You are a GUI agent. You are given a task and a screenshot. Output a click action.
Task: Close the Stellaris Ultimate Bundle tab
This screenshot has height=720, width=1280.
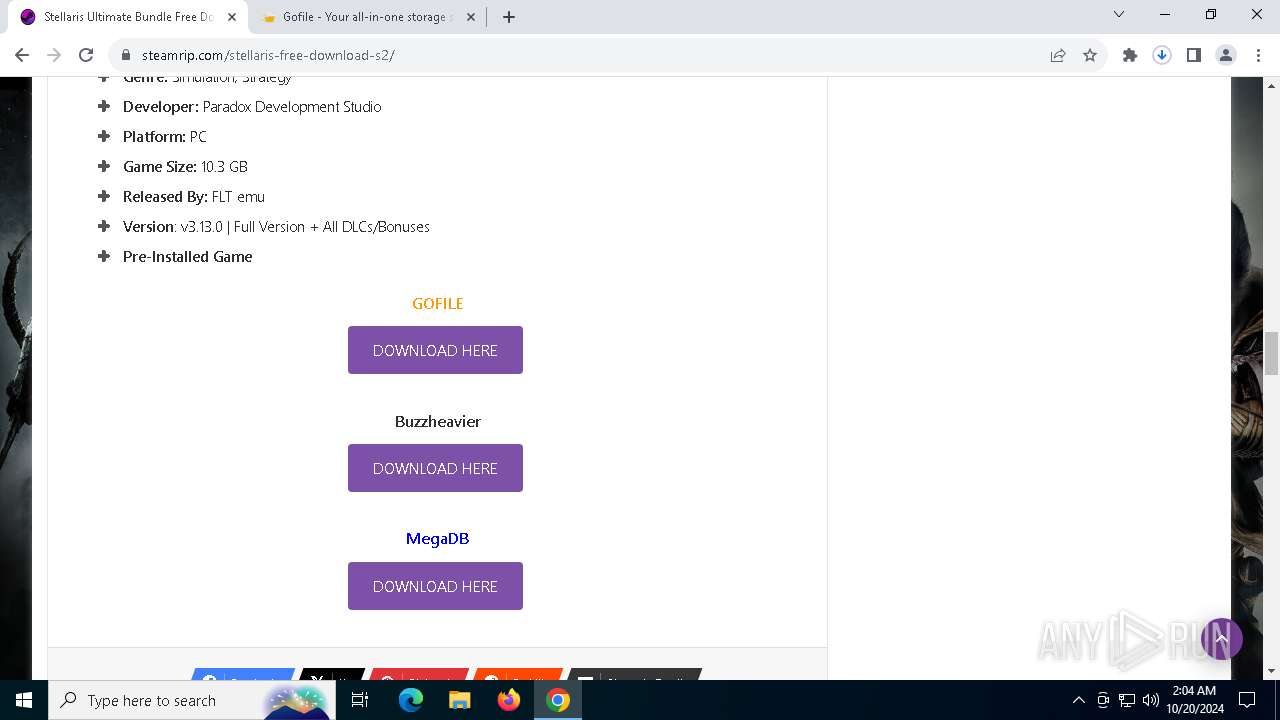tap(232, 17)
